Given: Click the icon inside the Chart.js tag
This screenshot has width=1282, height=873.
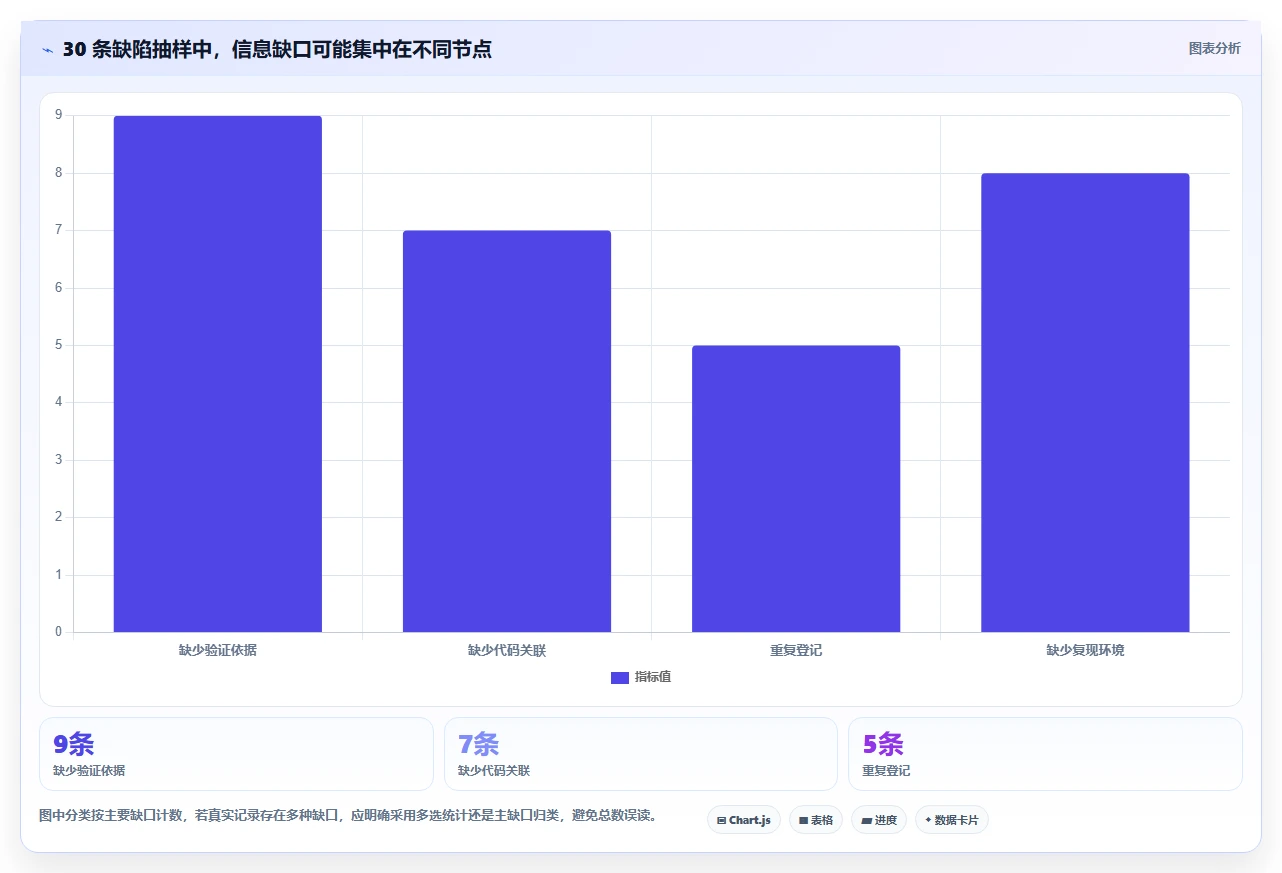Looking at the screenshot, I should (722, 820).
